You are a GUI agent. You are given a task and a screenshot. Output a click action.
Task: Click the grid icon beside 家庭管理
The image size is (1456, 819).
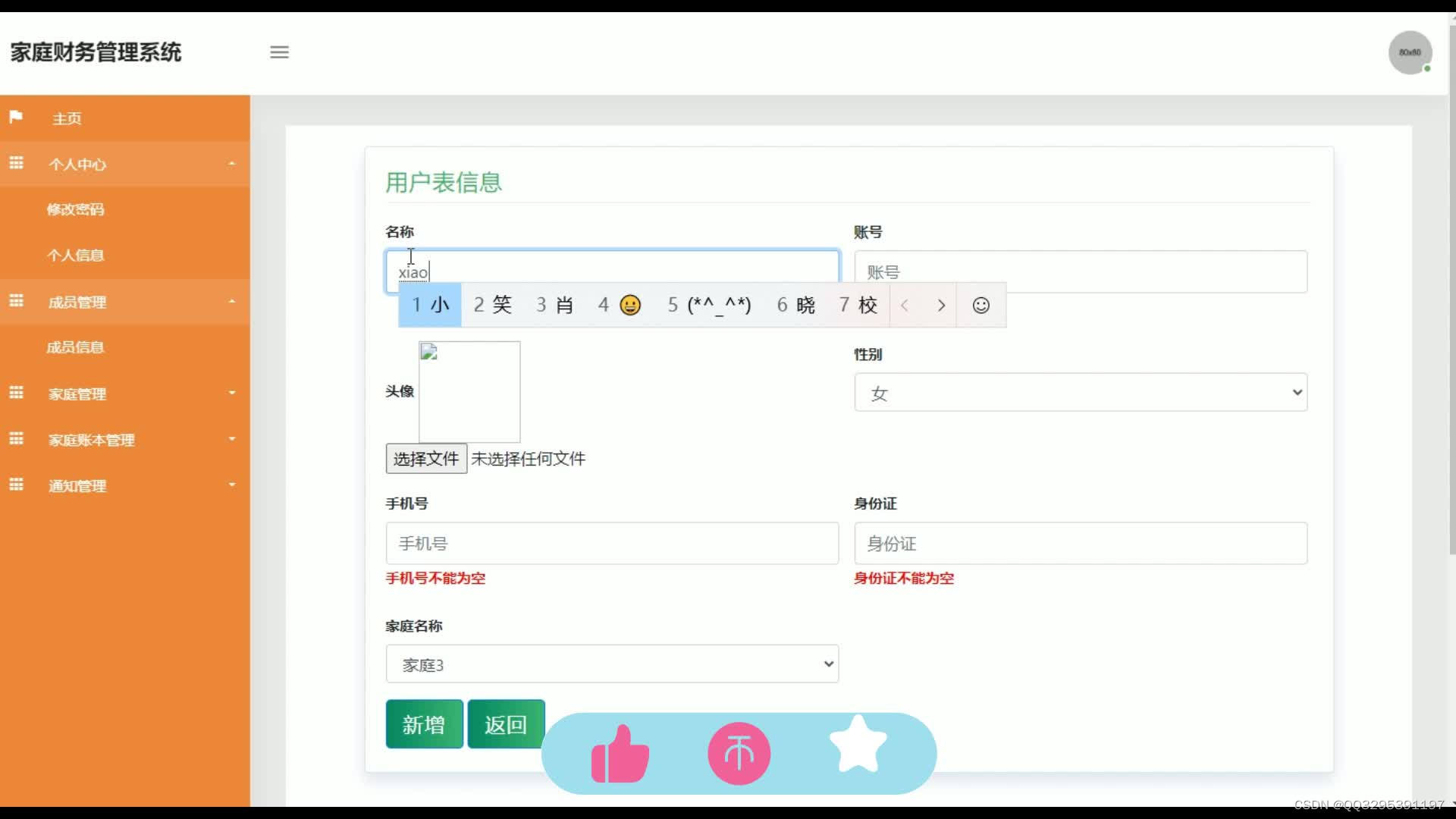coord(16,393)
